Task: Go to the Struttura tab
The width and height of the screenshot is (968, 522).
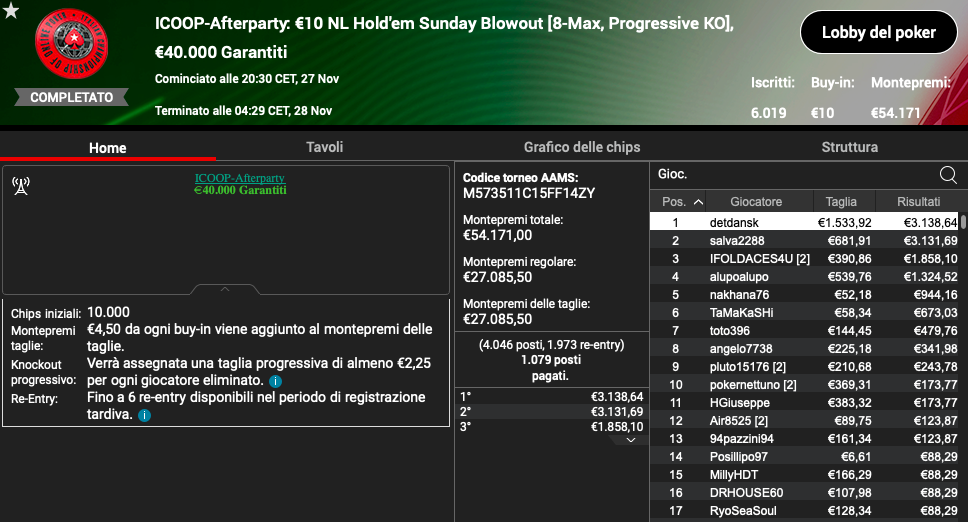Action: 849,147
